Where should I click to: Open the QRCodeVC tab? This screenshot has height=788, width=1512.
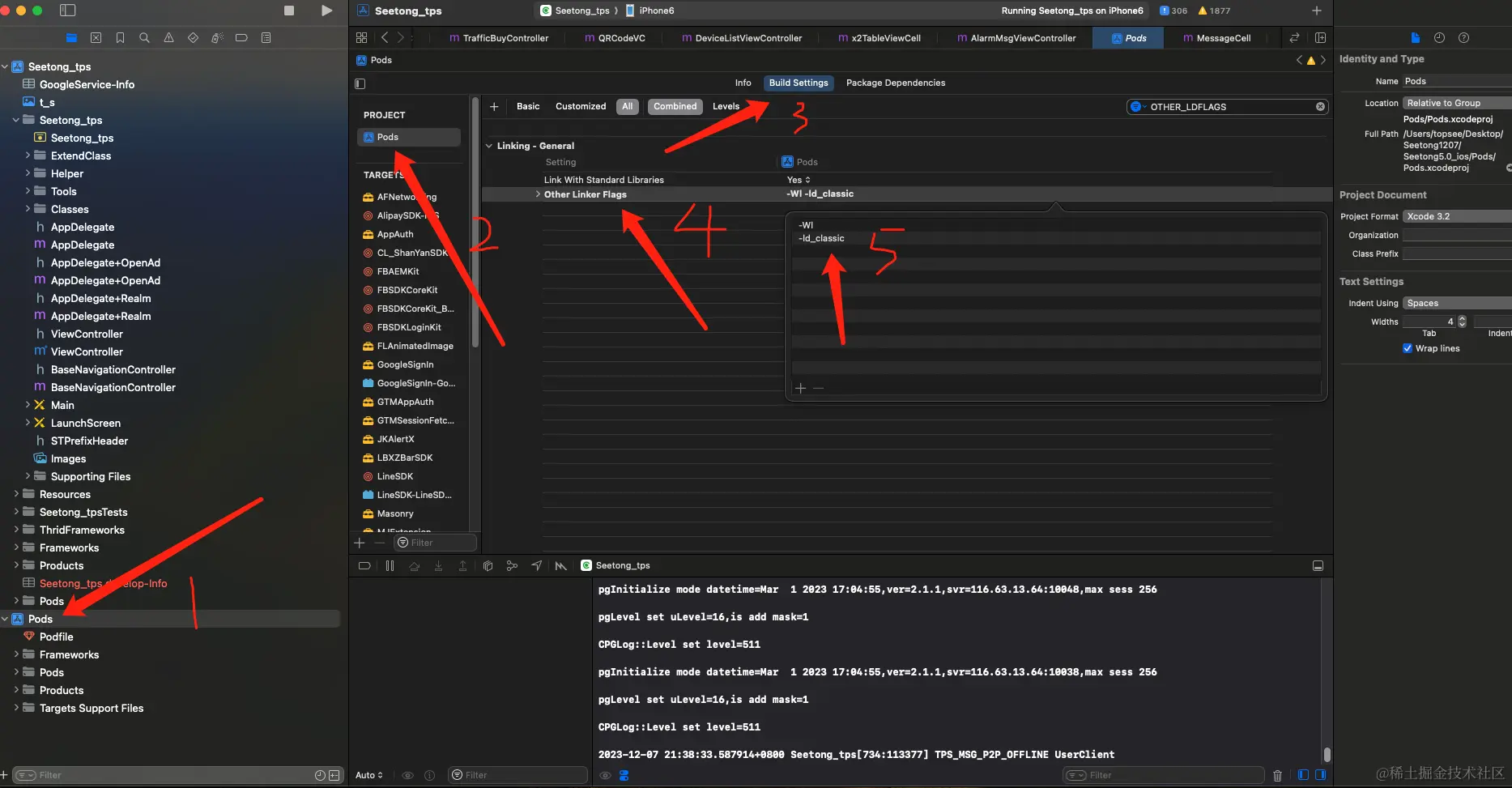click(615, 38)
